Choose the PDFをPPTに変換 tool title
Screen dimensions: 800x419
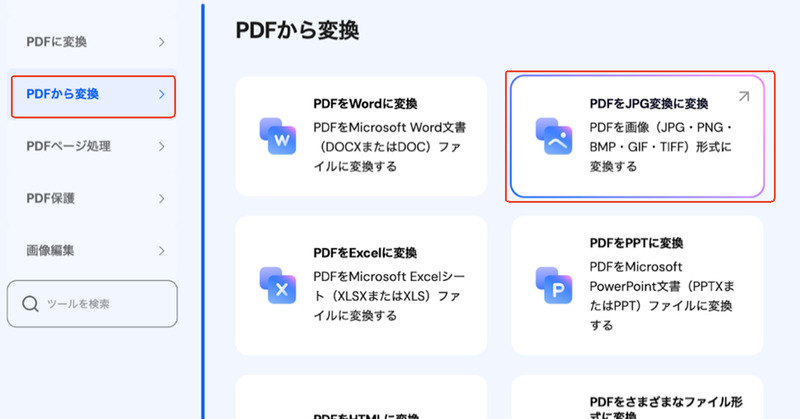click(x=637, y=243)
